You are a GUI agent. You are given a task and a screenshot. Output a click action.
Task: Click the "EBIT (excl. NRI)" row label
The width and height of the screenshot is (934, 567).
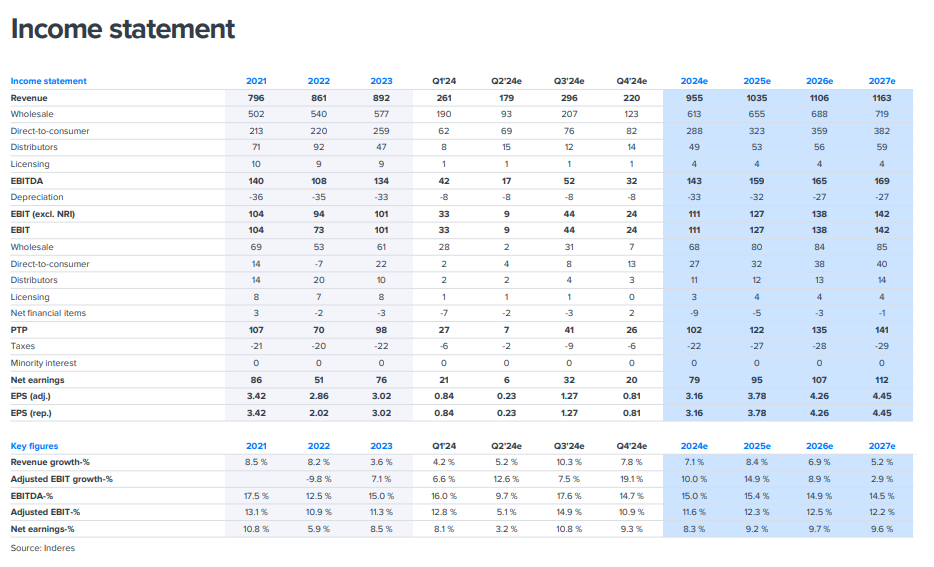point(46,214)
